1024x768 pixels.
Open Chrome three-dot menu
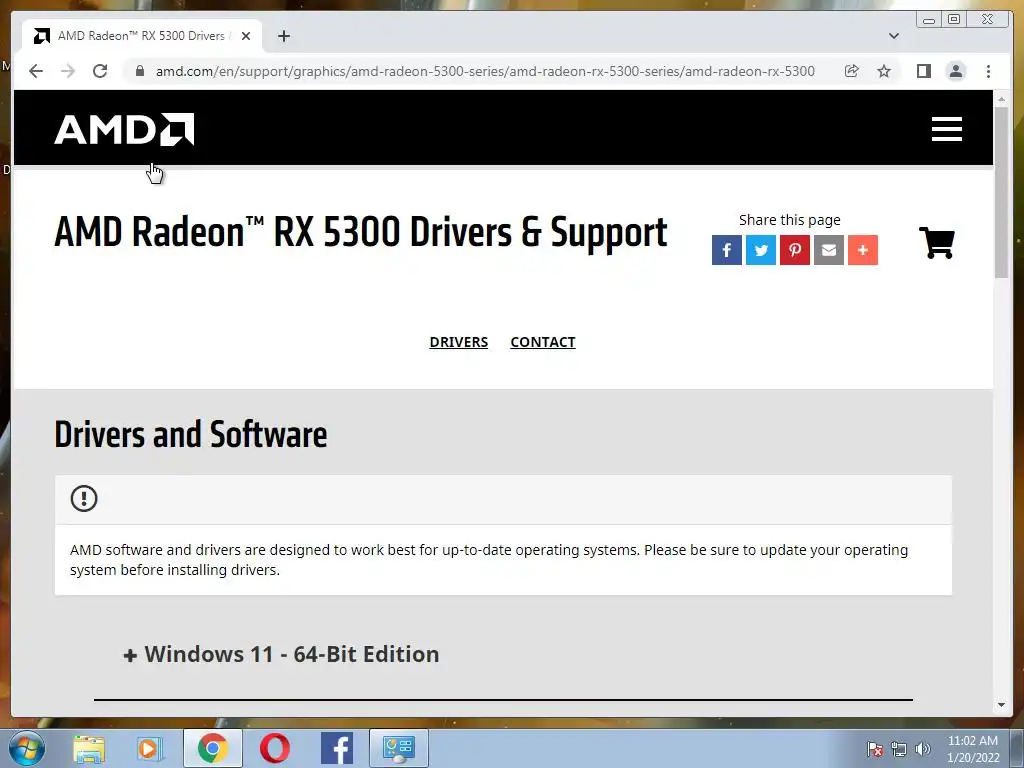pyautogui.click(x=988, y=71)
